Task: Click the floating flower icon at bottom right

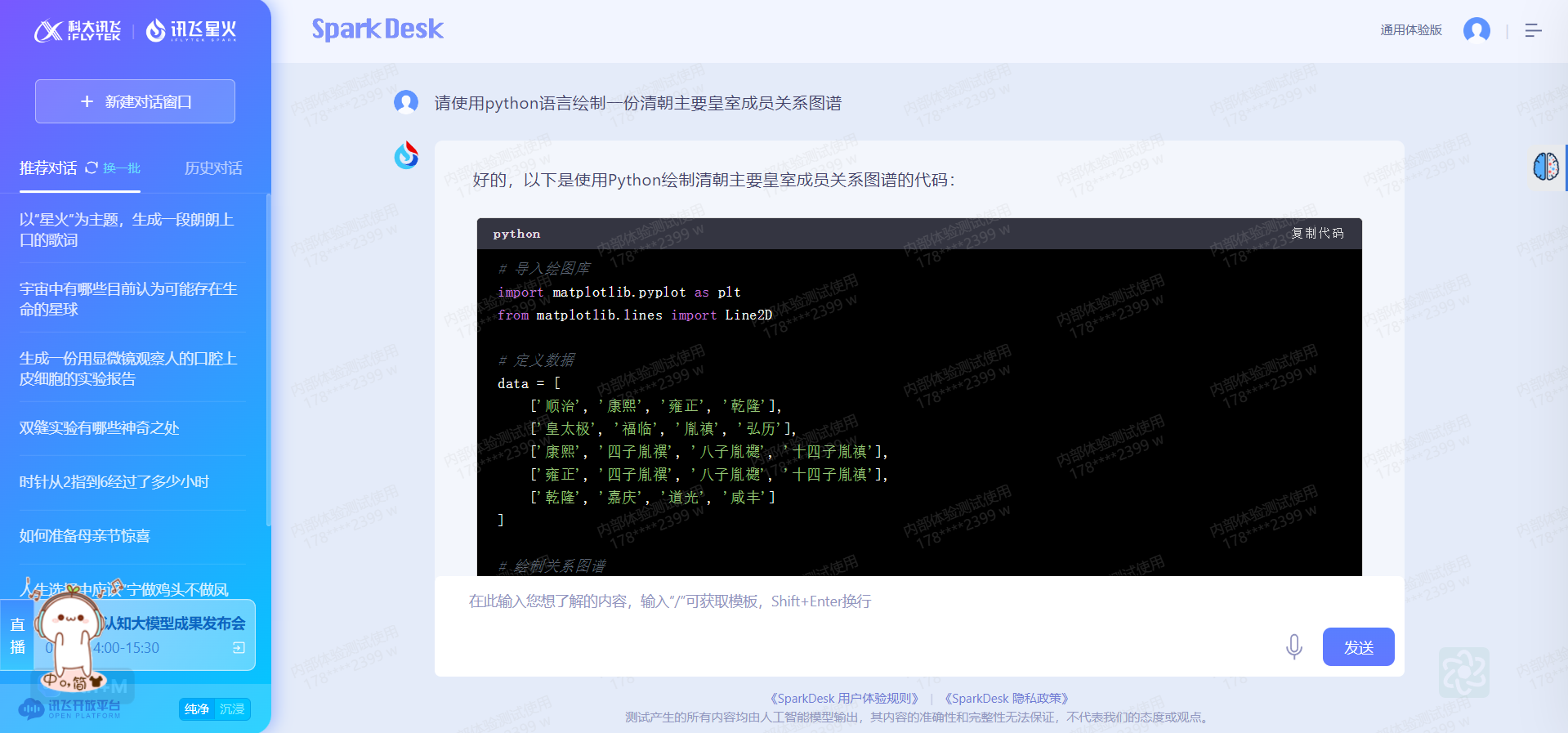Action: (x=1464, y=673)
